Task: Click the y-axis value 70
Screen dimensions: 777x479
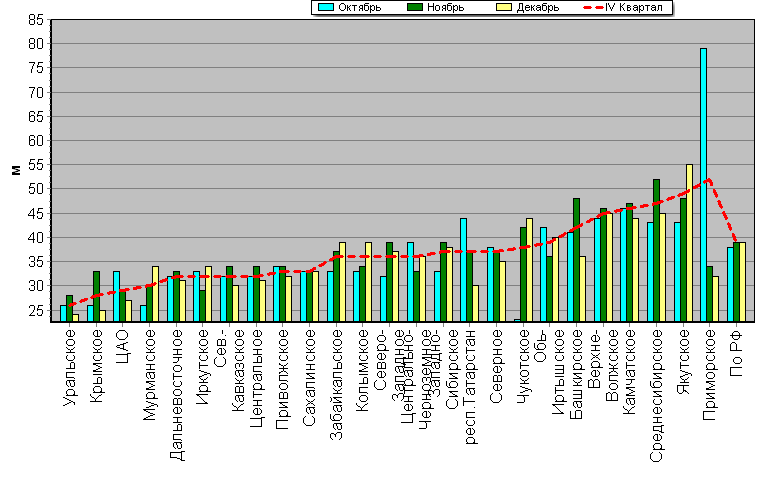Action: (37, 93)
